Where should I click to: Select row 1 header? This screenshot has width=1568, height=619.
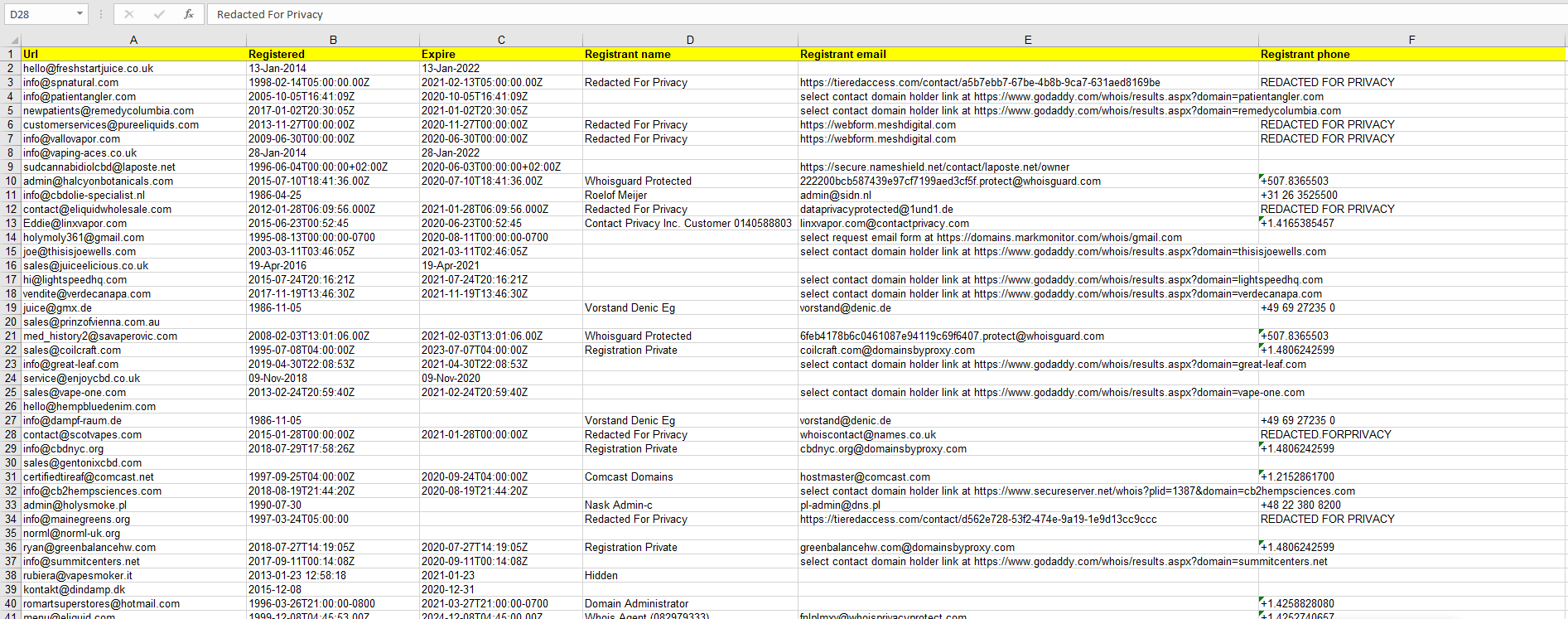point(11,54)
